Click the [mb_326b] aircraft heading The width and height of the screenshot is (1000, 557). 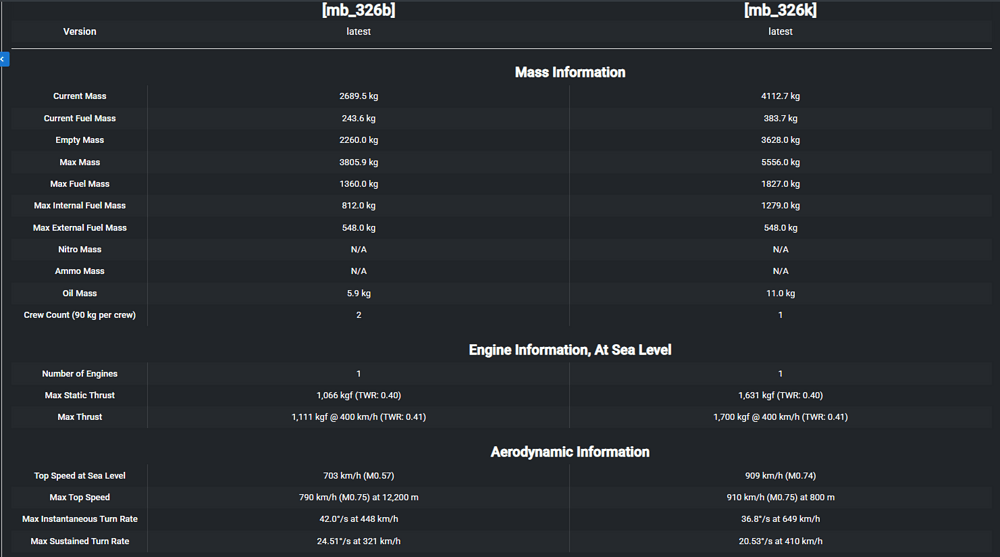(x=358, y=10)
